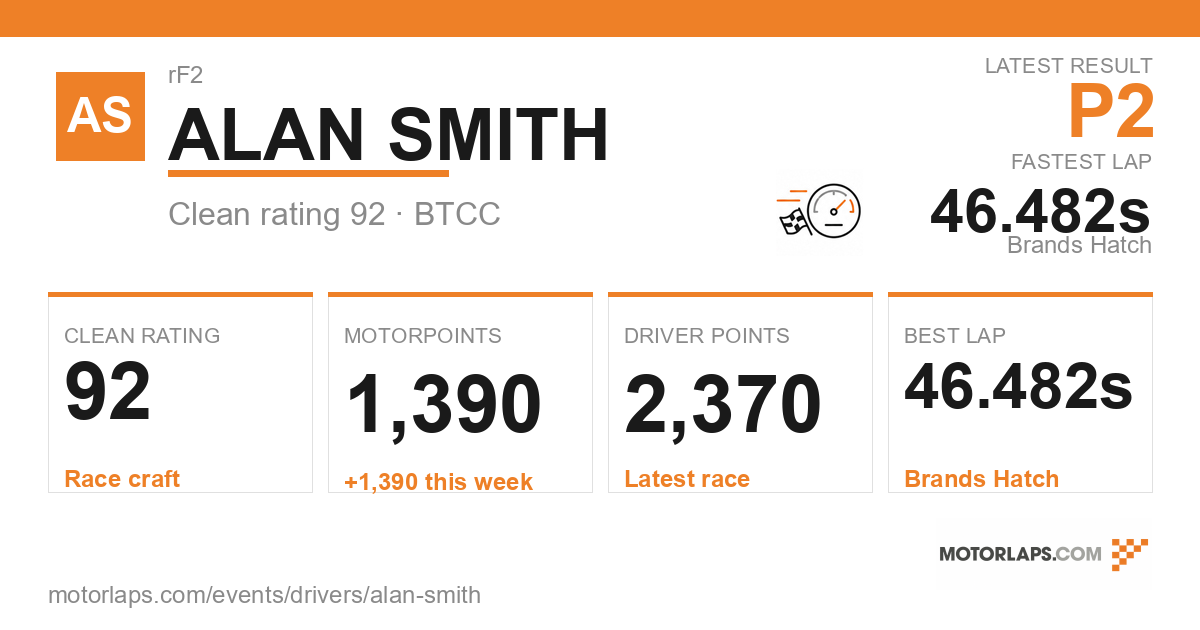Click the rF2 label above the name
This screenshot has height=630, width=1200.
tap(186, 75)
